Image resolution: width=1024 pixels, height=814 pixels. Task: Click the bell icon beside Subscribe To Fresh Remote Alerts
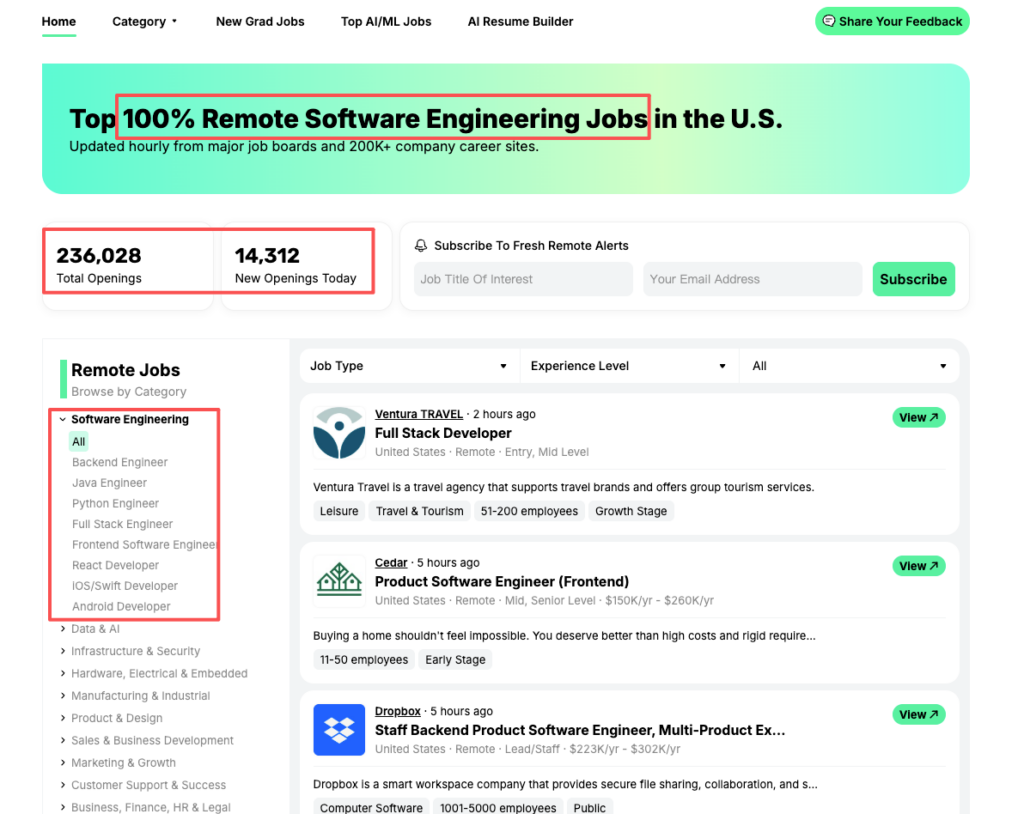click(x=422, y=245)
